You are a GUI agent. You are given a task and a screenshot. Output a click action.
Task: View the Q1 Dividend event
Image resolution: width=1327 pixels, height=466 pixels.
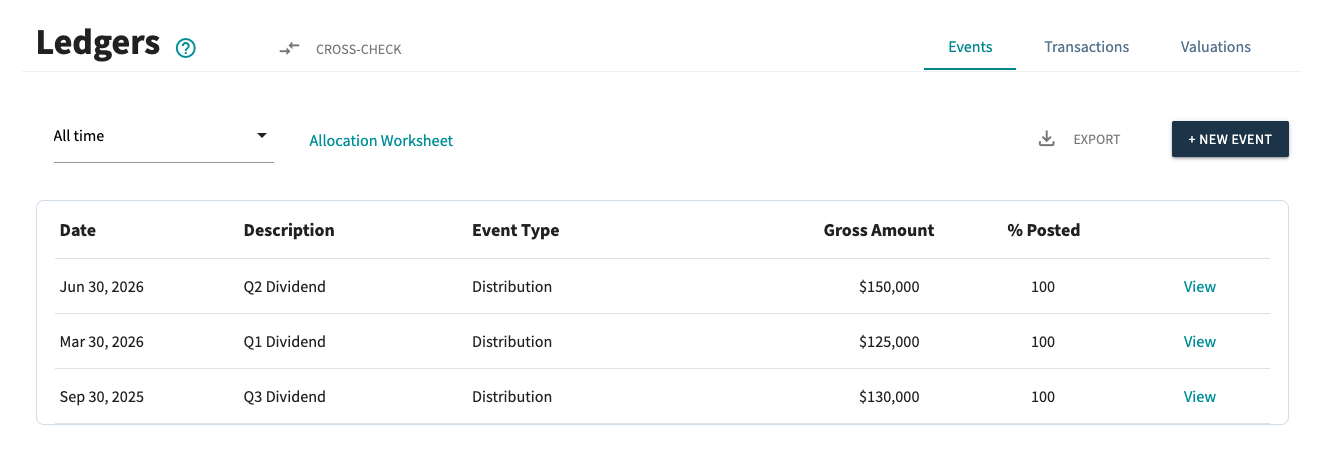click(x=1199, y=342)
